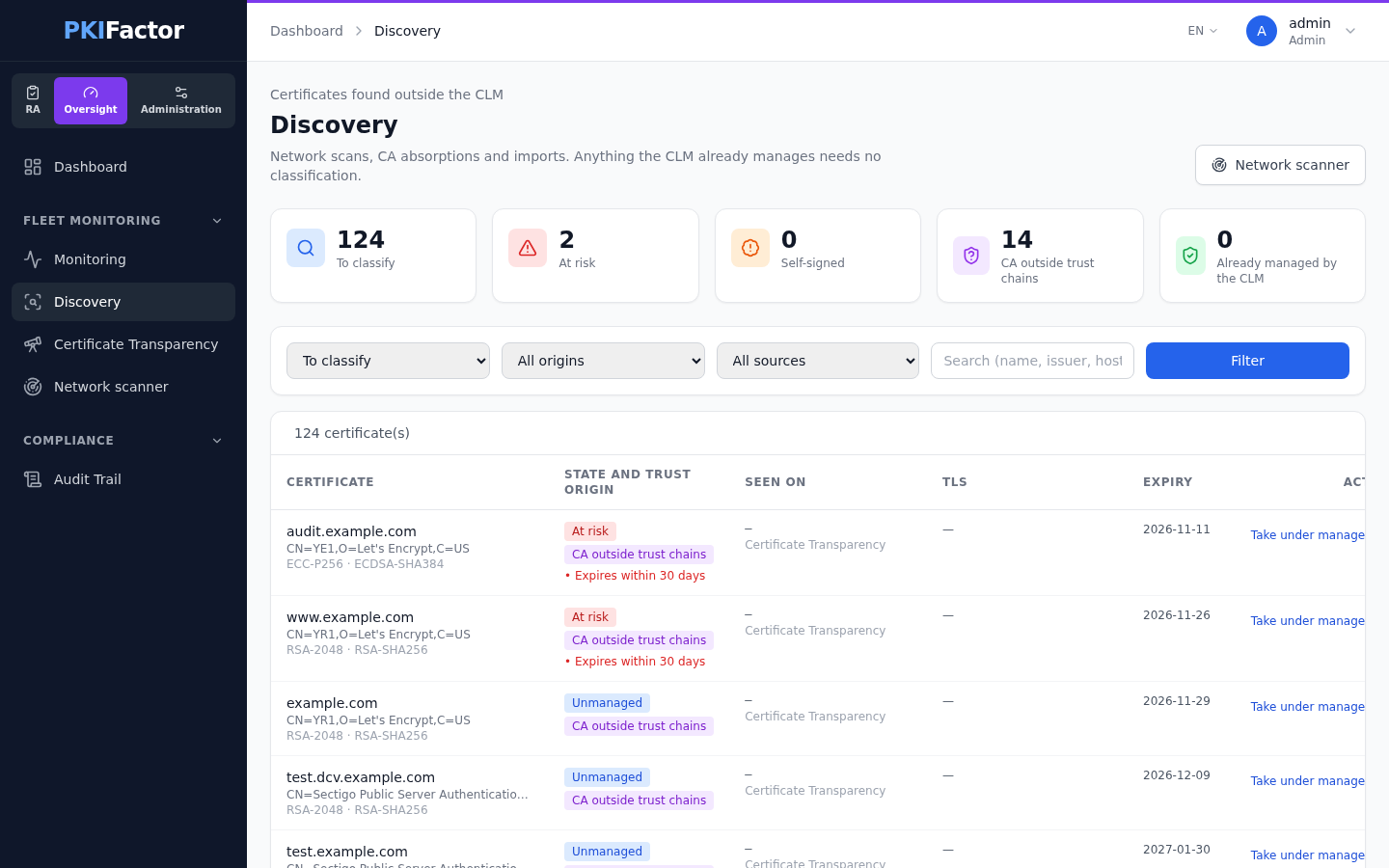Open the EN language dropdown

(1203, 31)
